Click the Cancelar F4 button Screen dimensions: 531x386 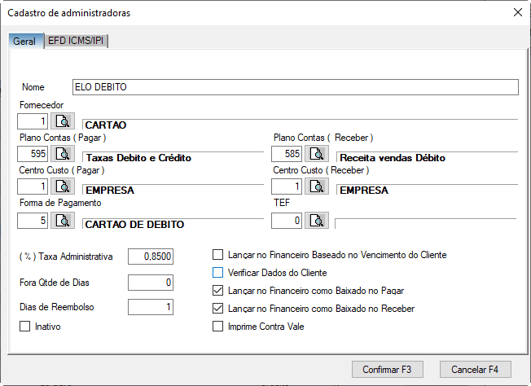(x=475, y=369)
